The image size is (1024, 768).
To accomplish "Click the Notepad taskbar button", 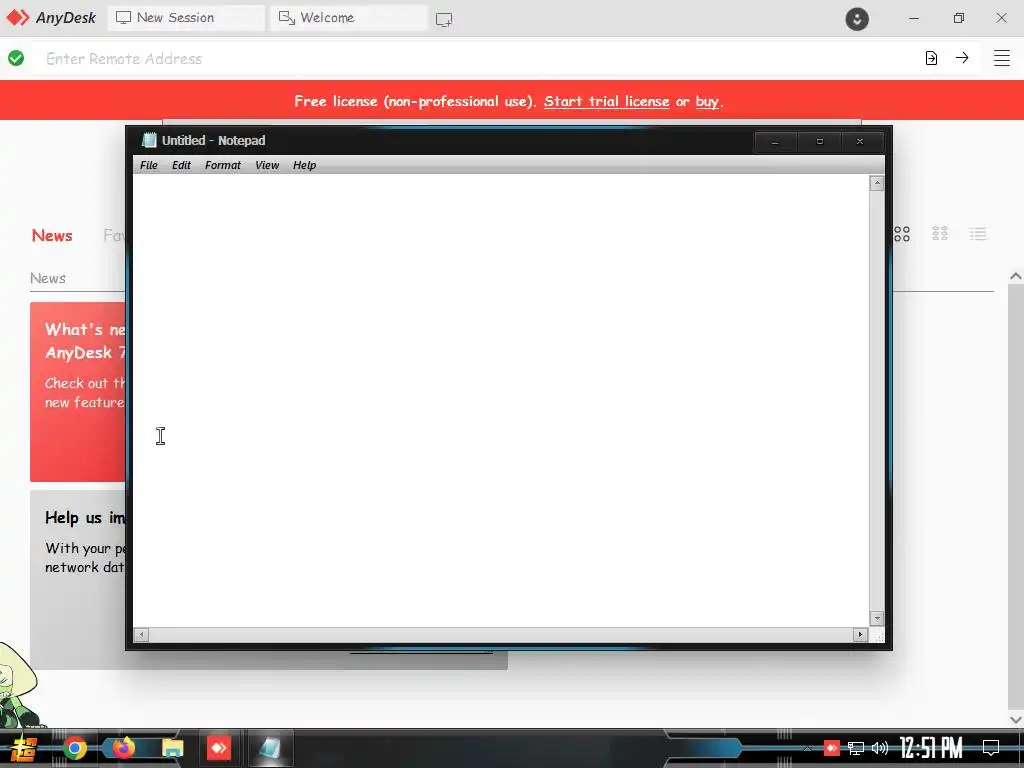I will [x=270, y=748].
